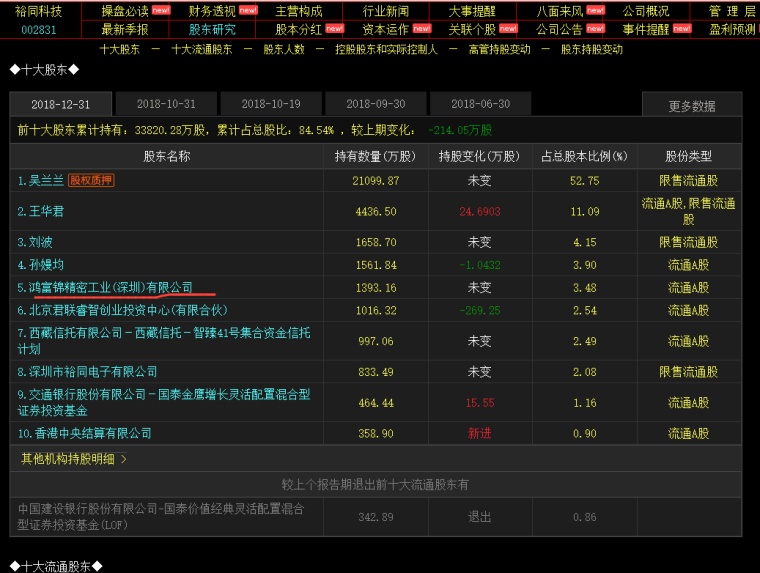Open 大事提醒 section
760x573 pixels.
(x=472, y=11)
